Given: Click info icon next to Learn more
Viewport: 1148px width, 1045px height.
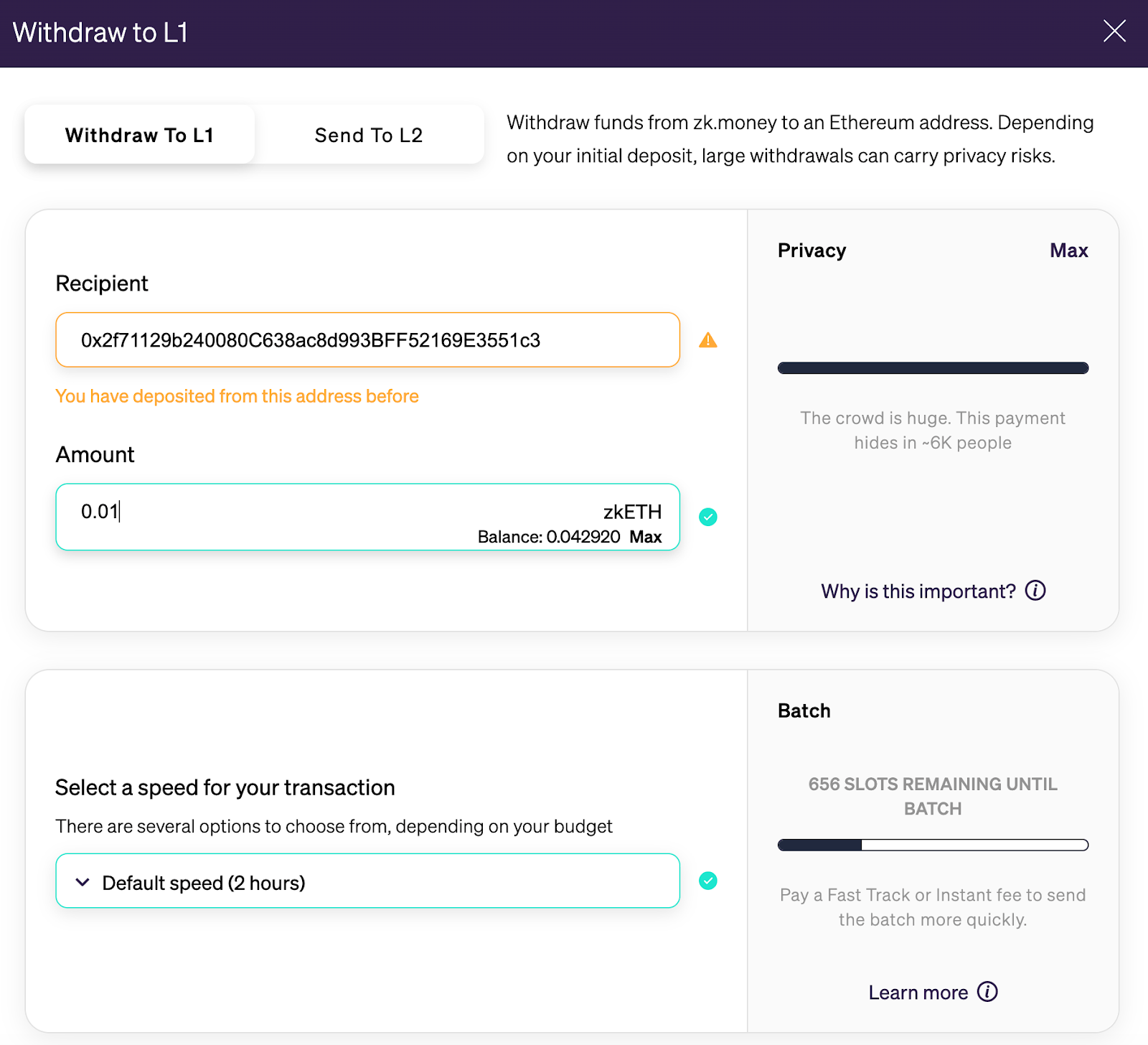Looking at the screenshot, I should coord(988,992).
